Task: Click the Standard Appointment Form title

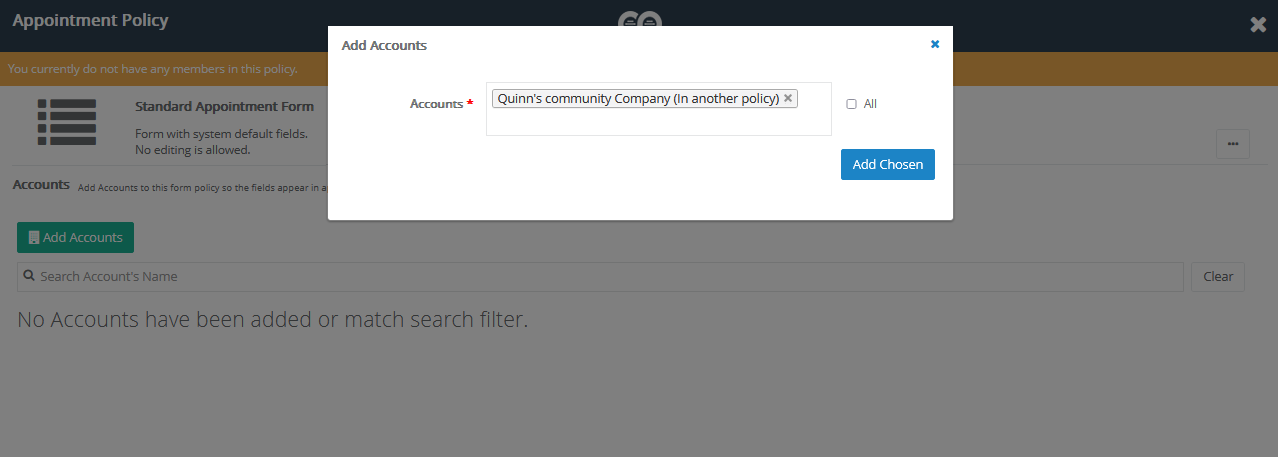Action: pyautogui.click(x=224, y=106)
